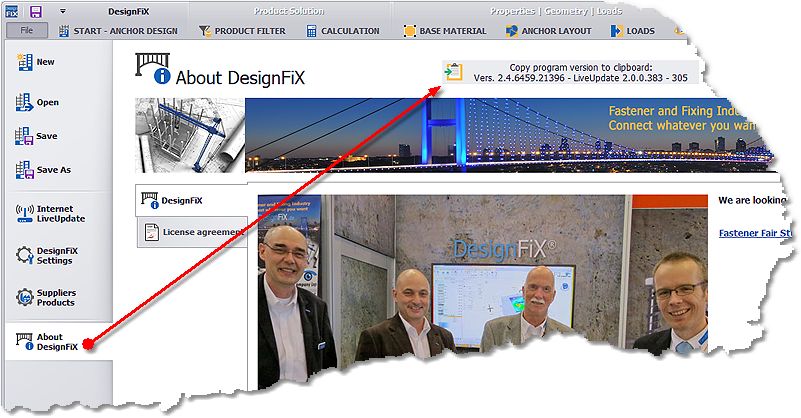Image resolution: width=801 pixels, height=418 pixels.
Task: Choose Suppliers Products text in sidebar
Action: click(56, 297)
